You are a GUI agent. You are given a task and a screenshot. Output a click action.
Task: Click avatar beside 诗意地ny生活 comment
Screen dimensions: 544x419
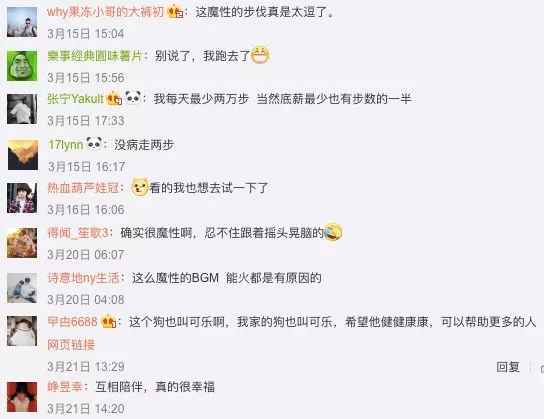pyautogui.click(x=22, y=288)
